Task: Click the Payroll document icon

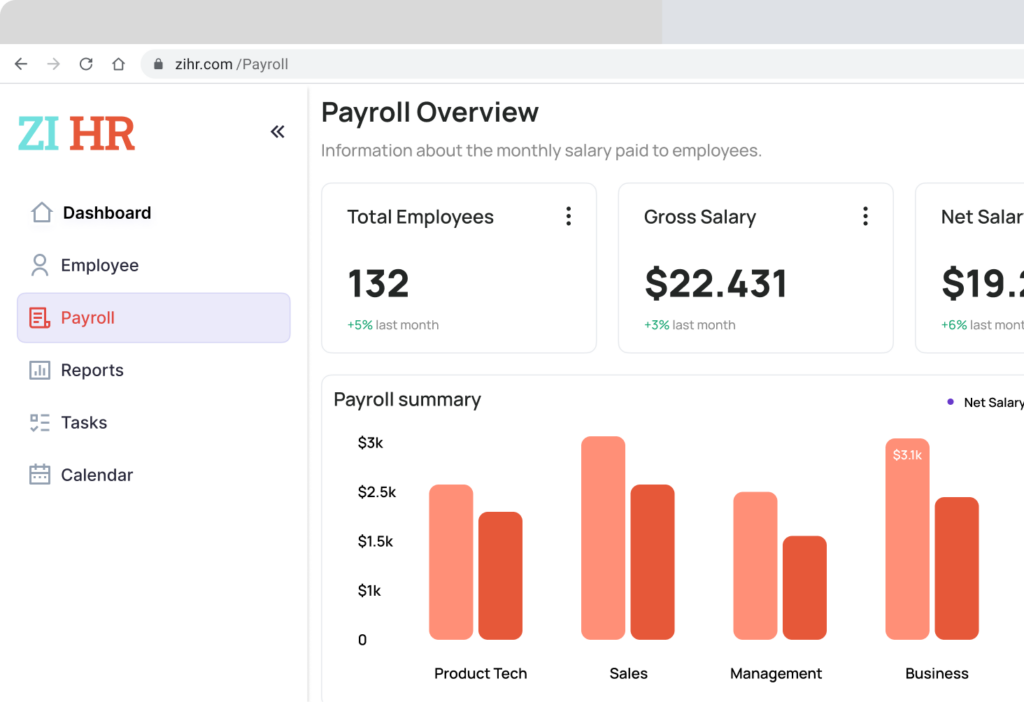Action: (x=40, y=318)
